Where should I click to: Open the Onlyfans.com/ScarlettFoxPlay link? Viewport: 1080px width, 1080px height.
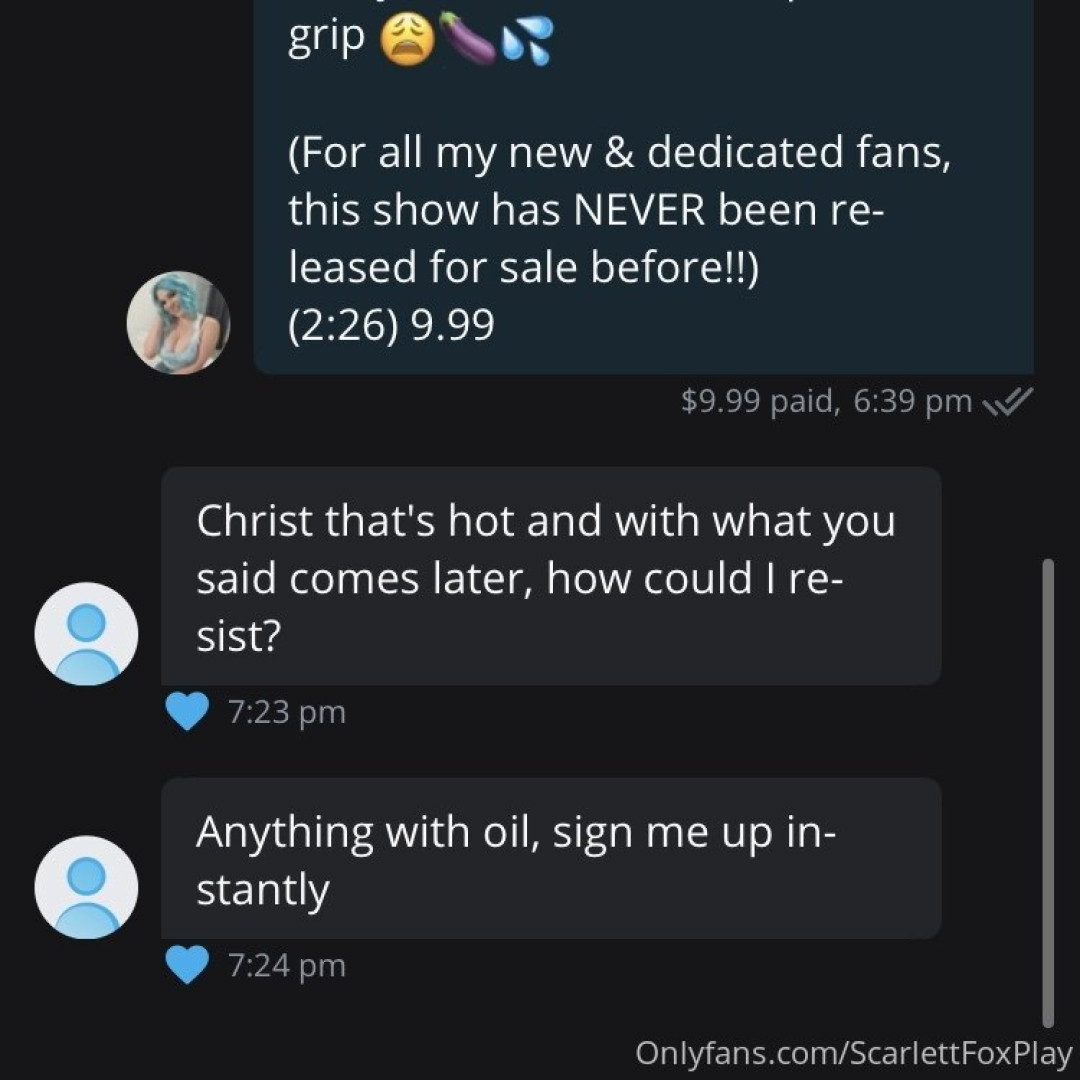point(853,1053)
